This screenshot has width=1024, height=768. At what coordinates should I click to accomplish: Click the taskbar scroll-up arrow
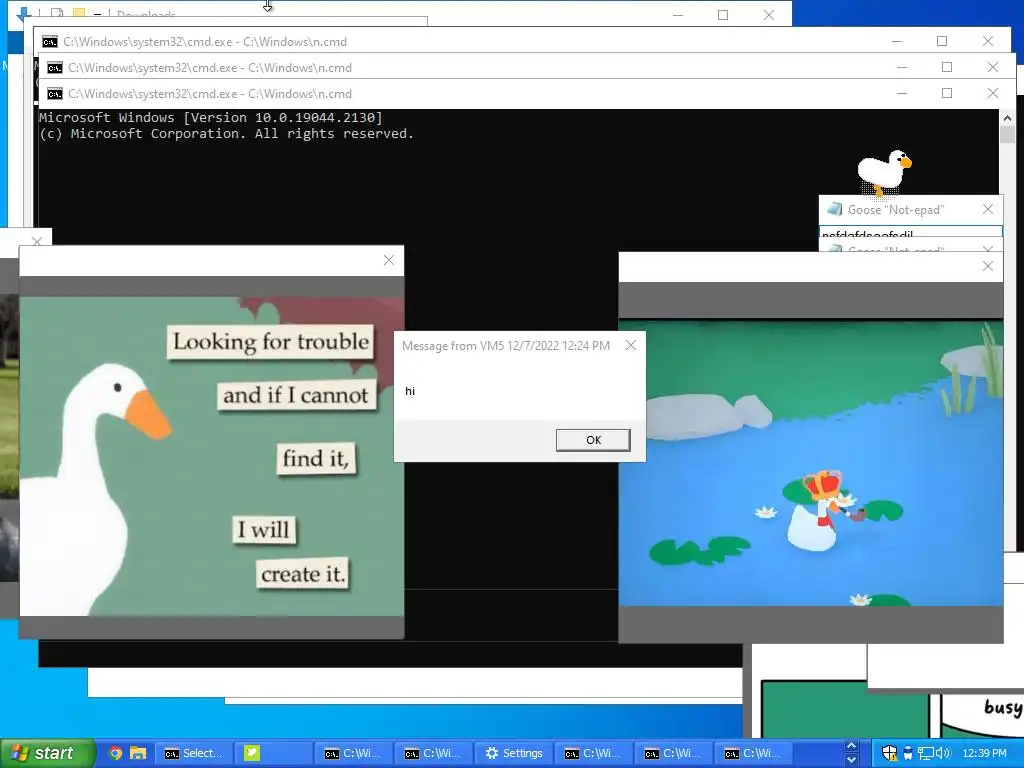pos(851,746)
